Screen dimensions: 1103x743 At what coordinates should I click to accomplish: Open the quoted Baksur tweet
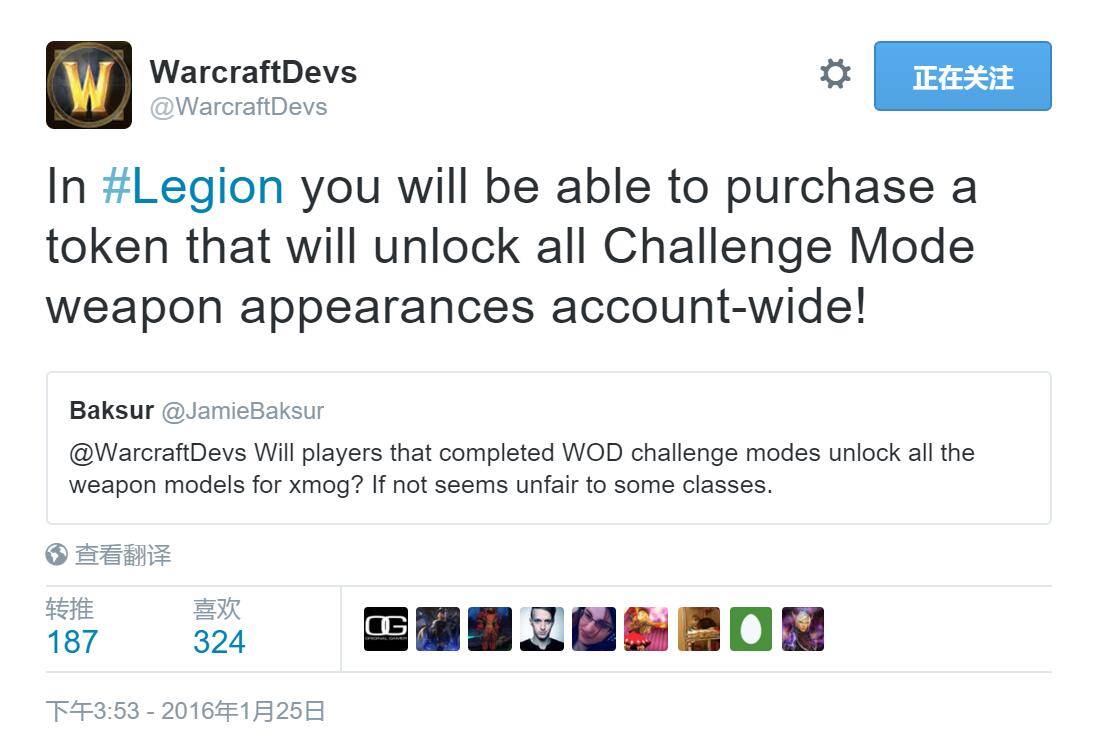[x=549, y=448]
